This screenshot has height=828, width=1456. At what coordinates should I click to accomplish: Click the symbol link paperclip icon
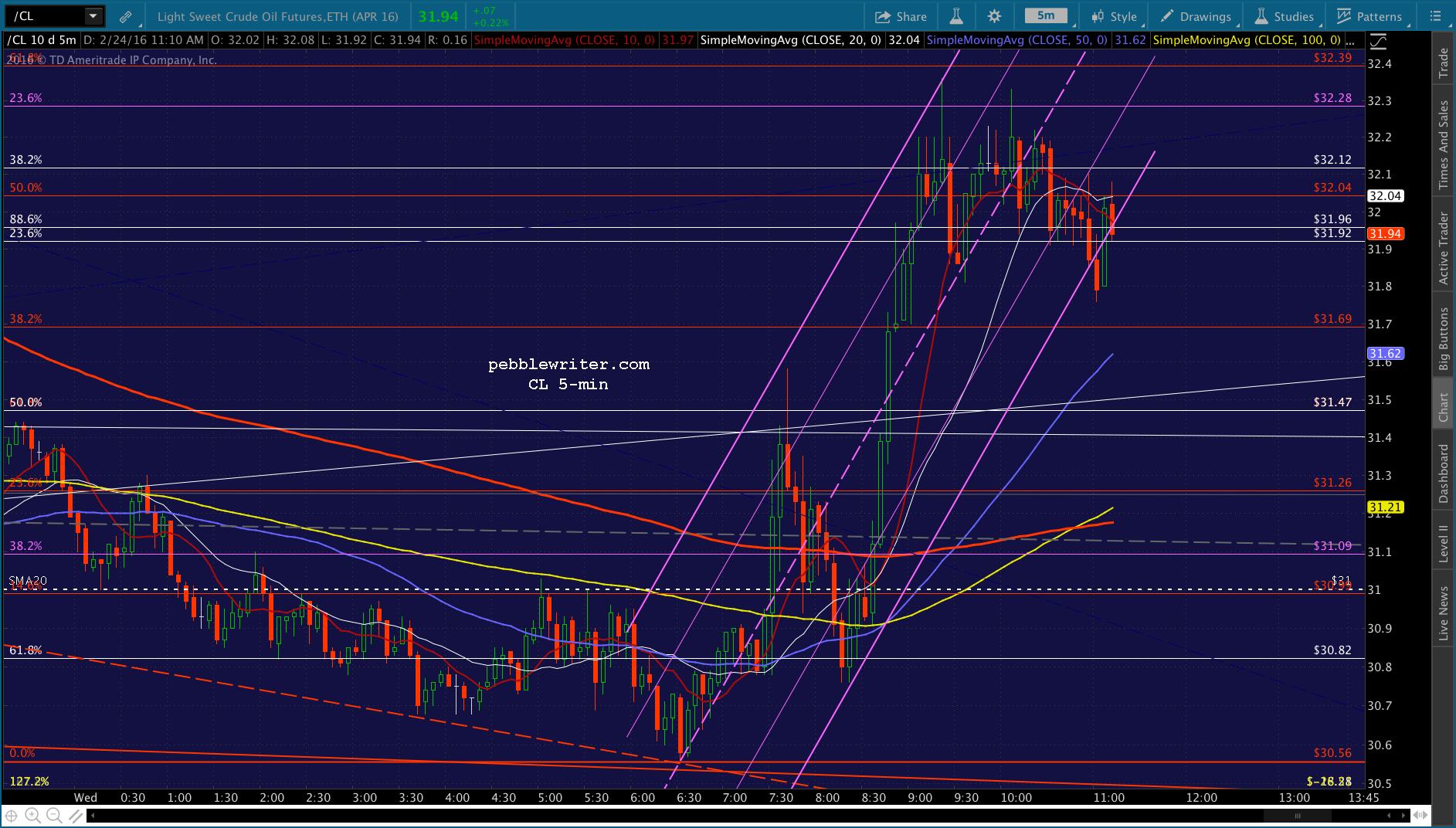(x=125, y=17)
